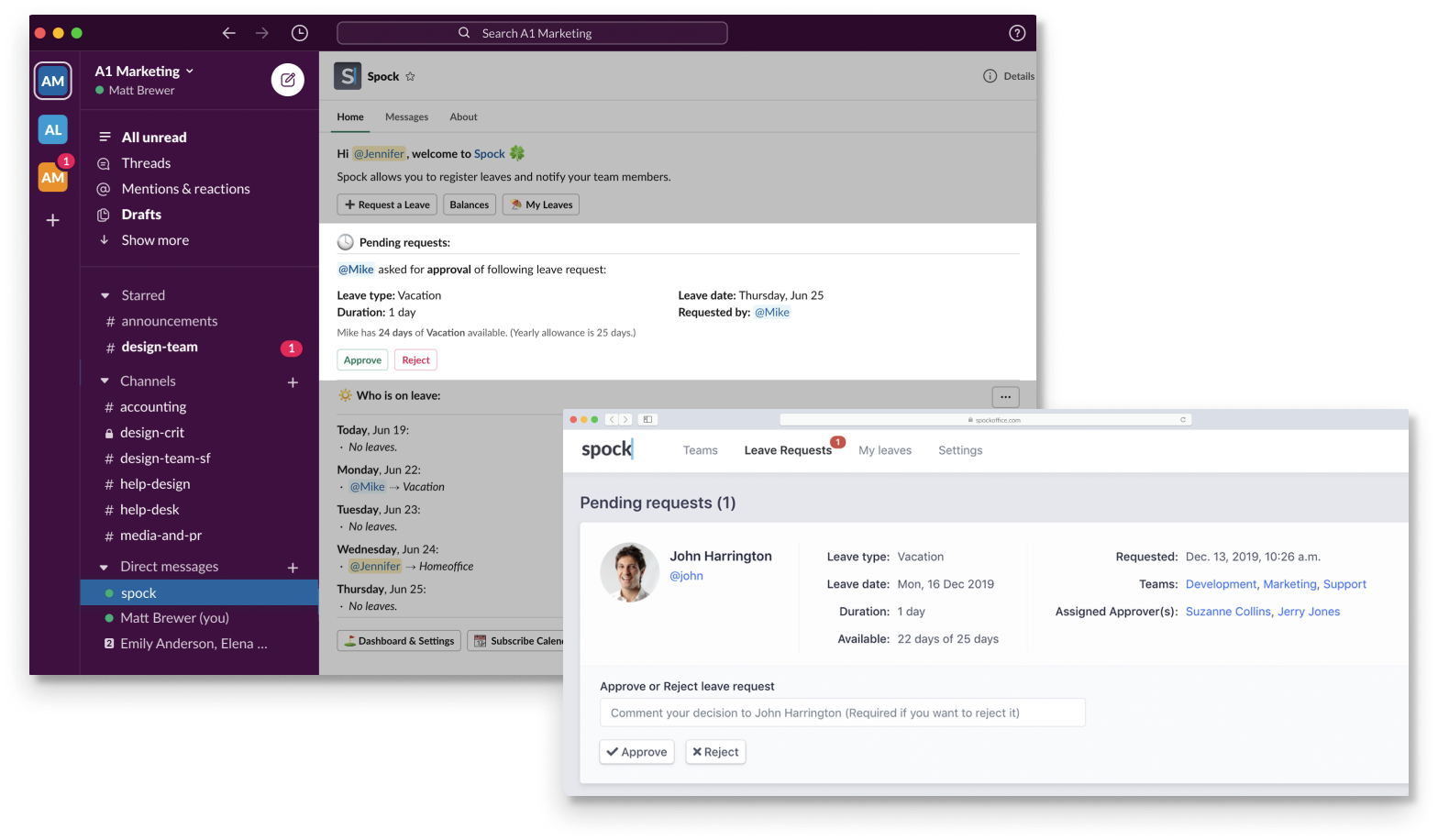
Task: Open the About tab in Spock
Action: click(463, 116)
